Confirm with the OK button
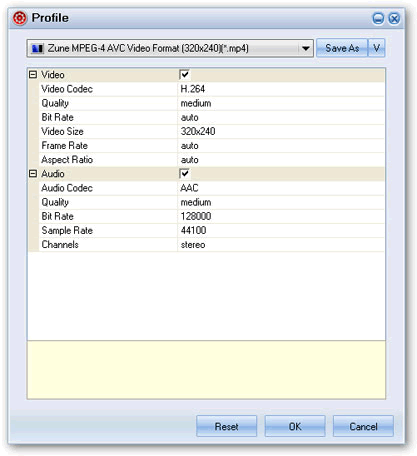The width and height of the screenshot is (417, 456). 295,426
